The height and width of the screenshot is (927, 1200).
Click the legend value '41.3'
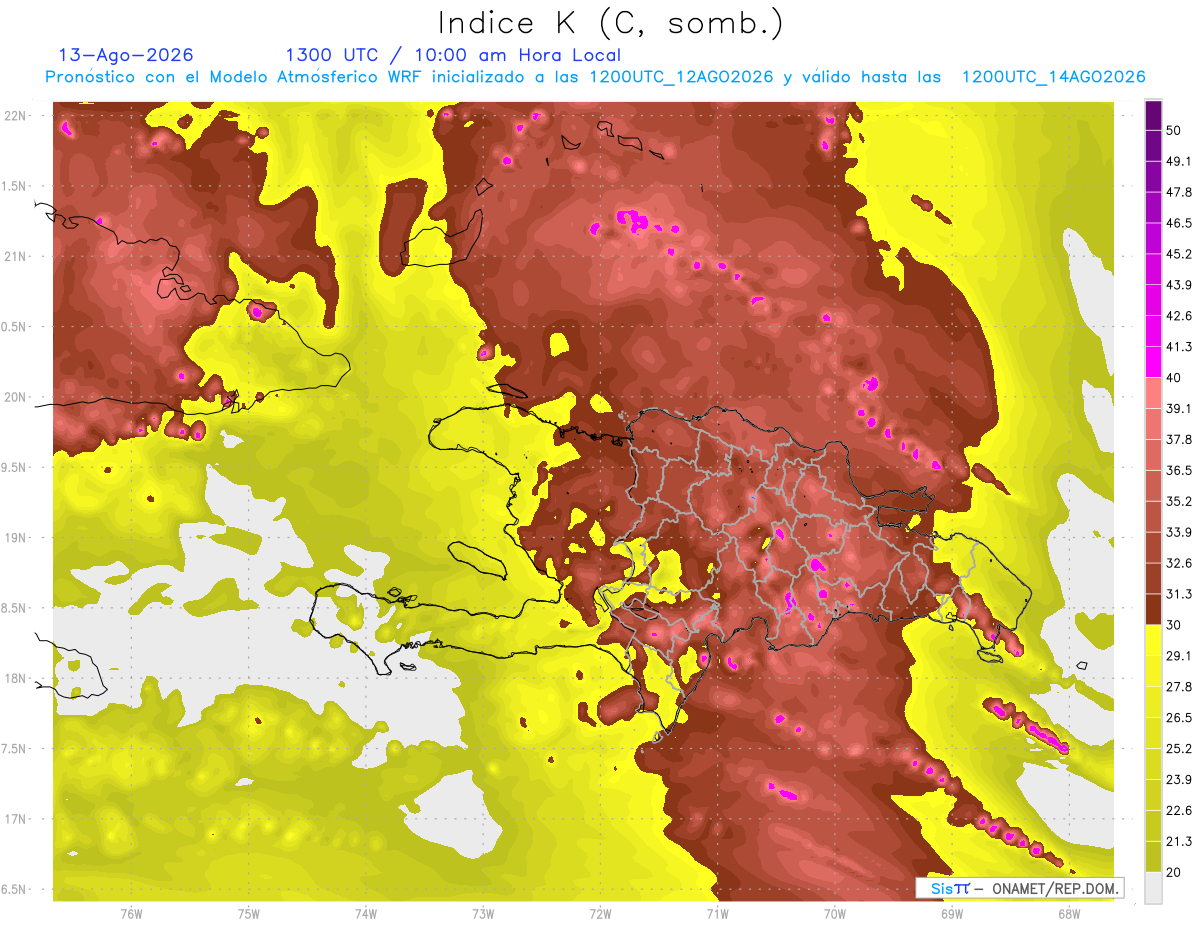pyautogui.click(x=1179, y=347)
